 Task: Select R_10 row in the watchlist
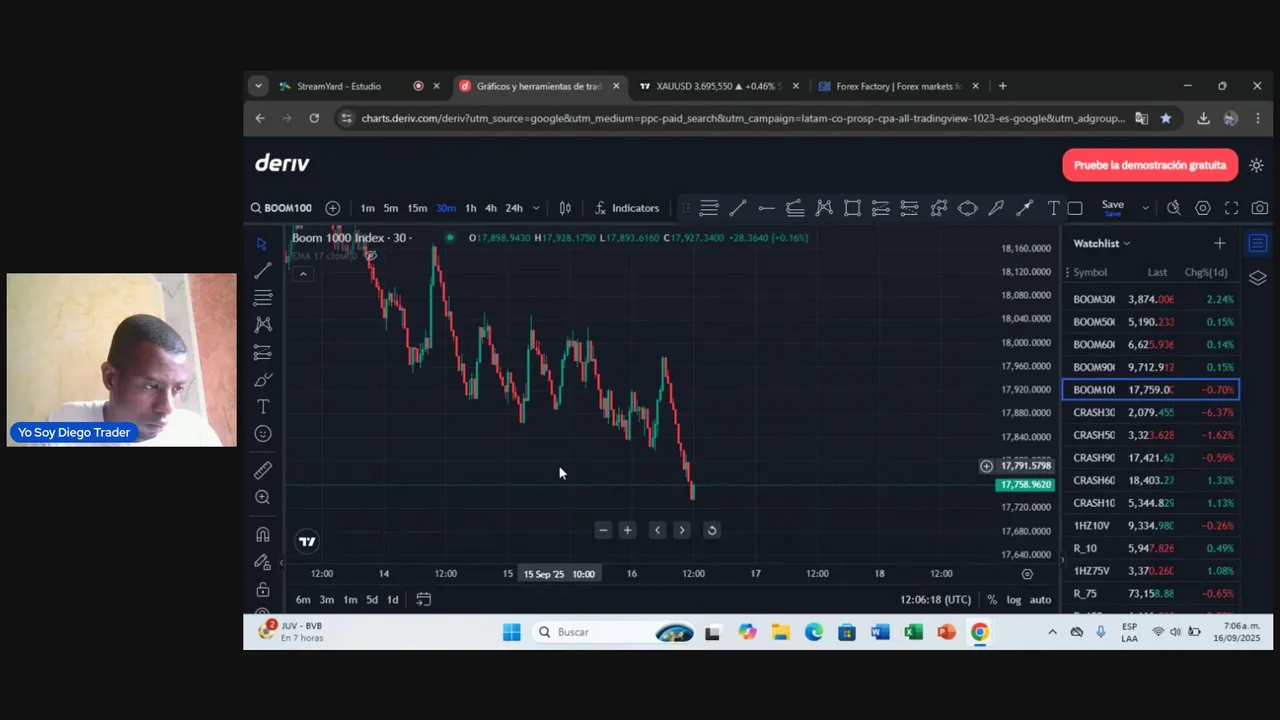[1151, 548]
